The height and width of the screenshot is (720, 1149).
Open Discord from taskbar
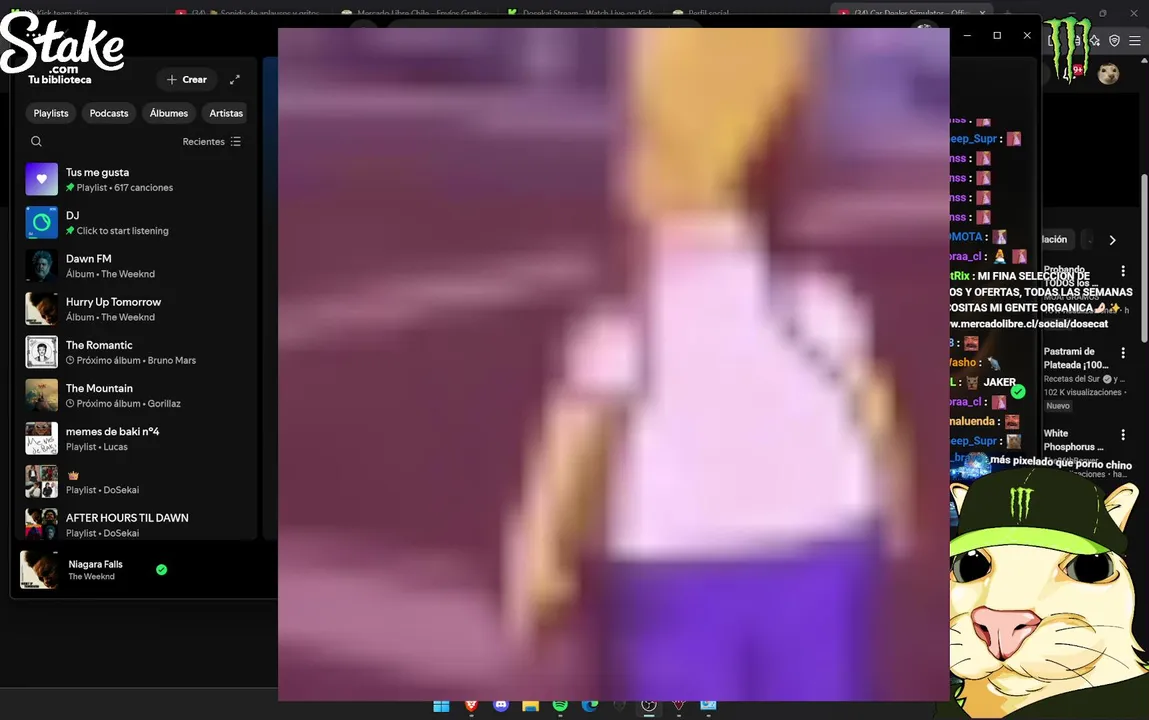pyautogui.click(x=501, y=705)
